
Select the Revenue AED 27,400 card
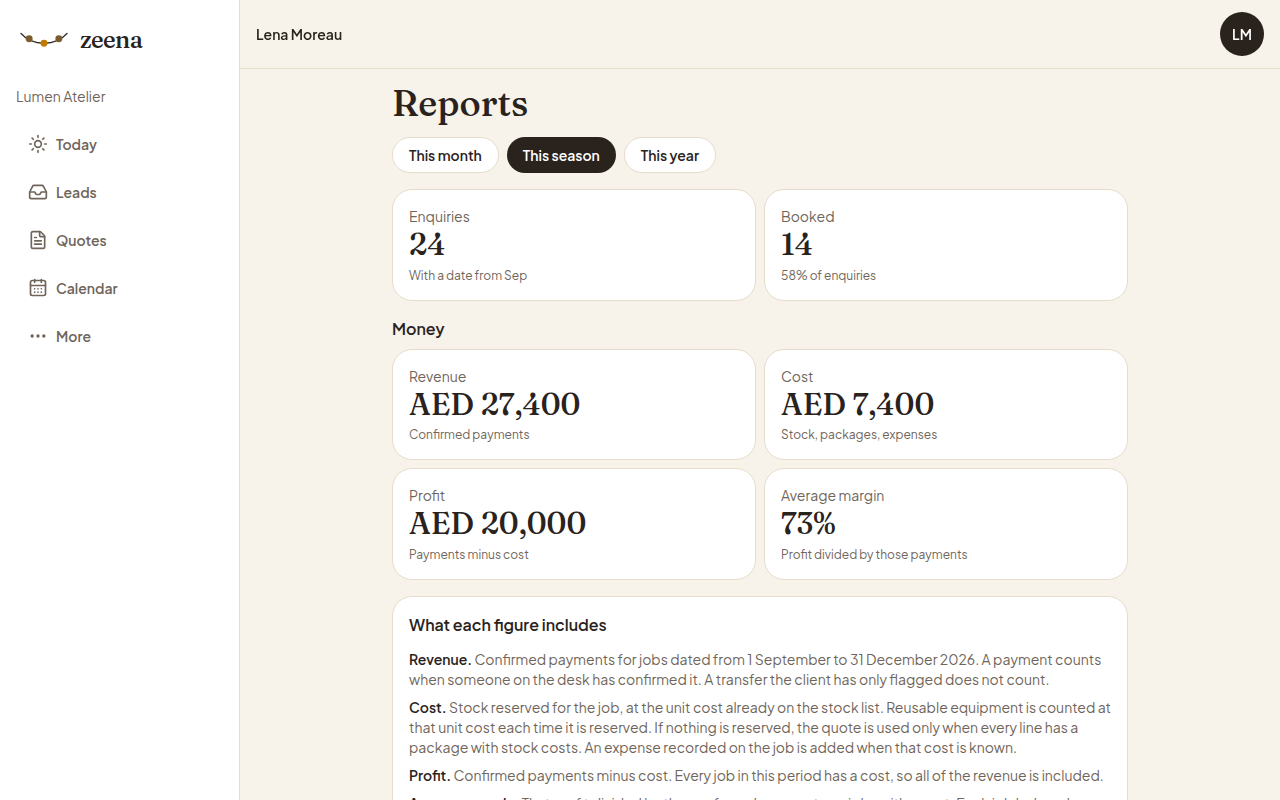tap(574, 404)
